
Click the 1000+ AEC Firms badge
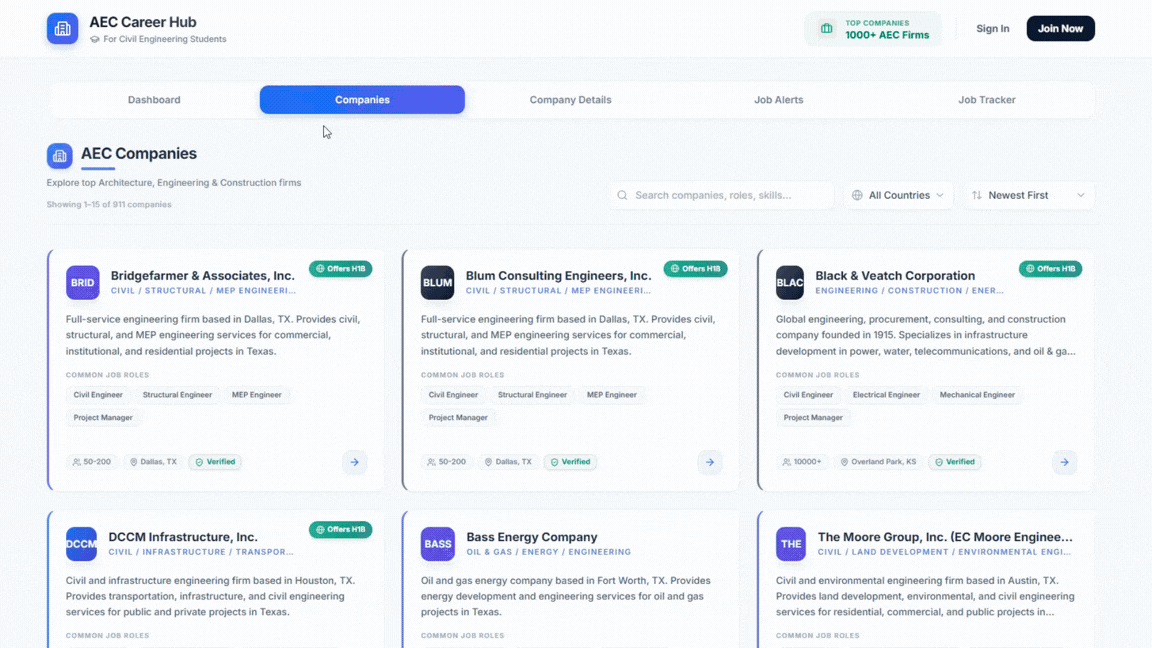(873, 29)
